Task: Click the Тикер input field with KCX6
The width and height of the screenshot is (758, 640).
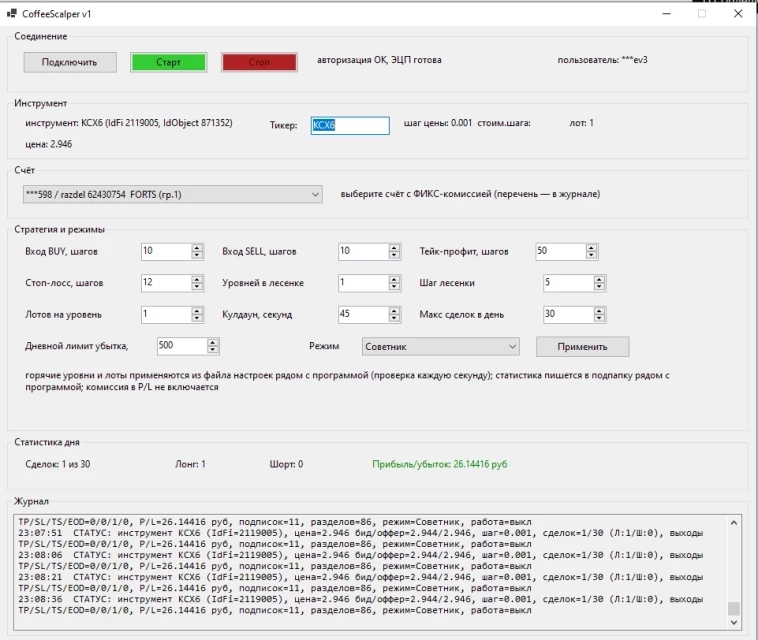Action: pyautogui.click(x=350, y=125)
